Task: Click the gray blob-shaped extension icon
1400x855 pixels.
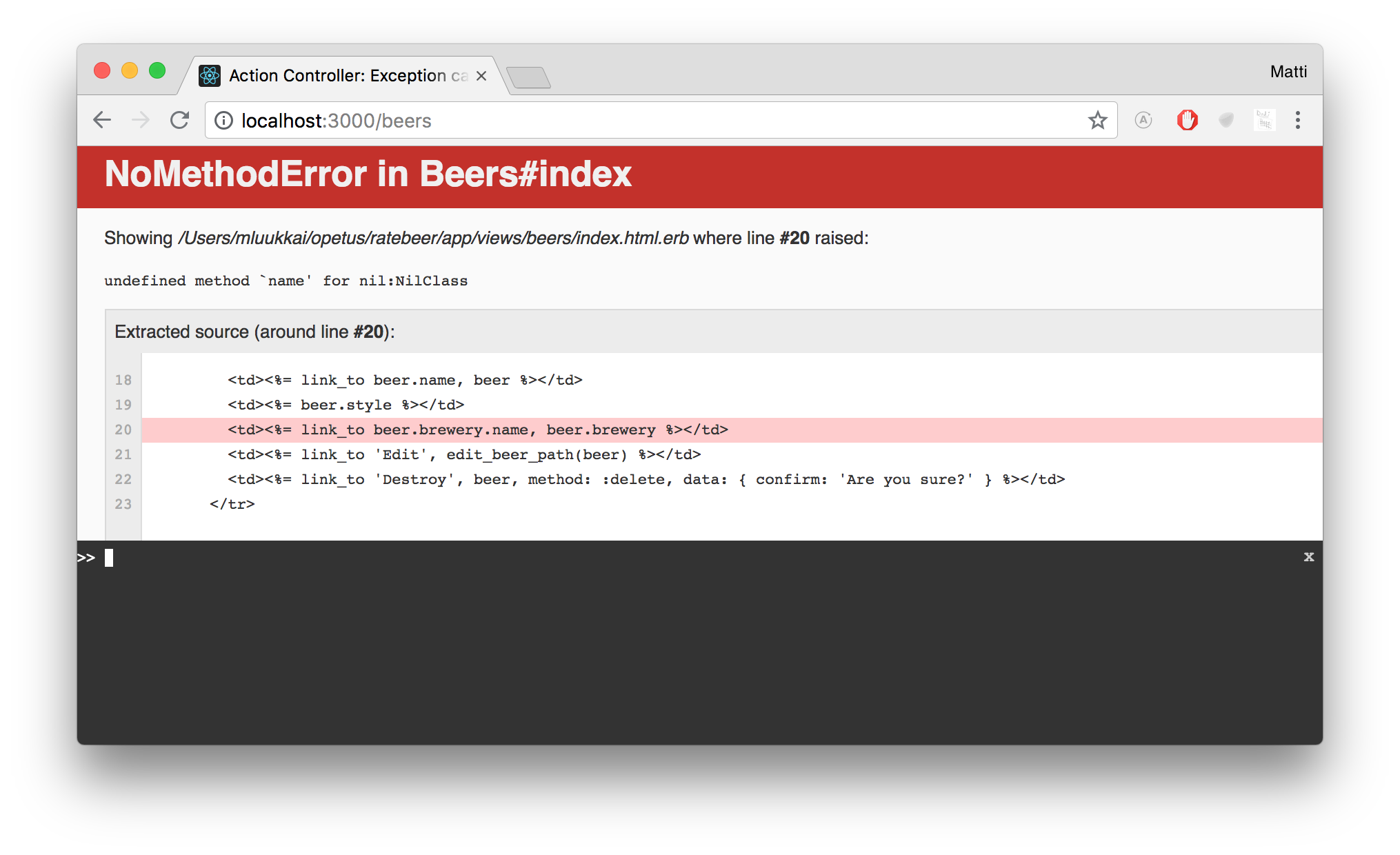Action: (1226, 120)
